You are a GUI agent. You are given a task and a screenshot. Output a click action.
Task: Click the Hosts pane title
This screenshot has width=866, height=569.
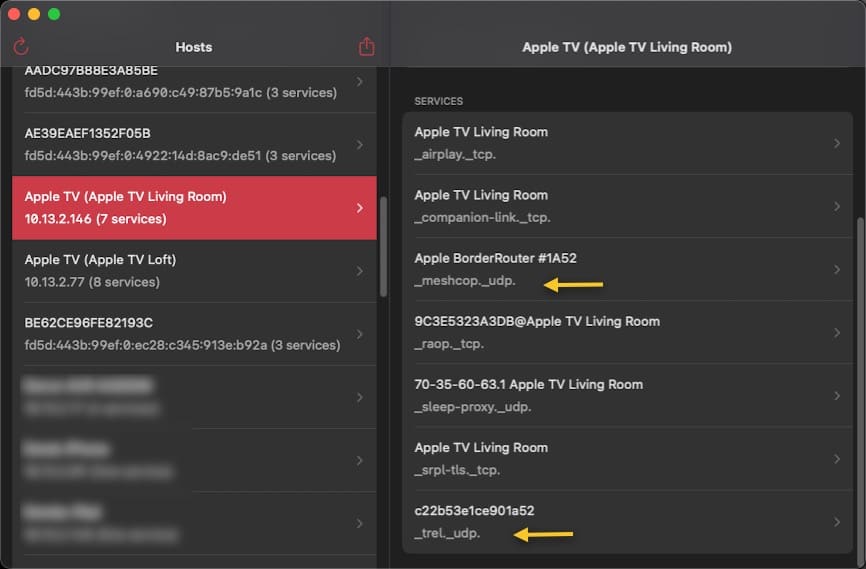[194, 47]
